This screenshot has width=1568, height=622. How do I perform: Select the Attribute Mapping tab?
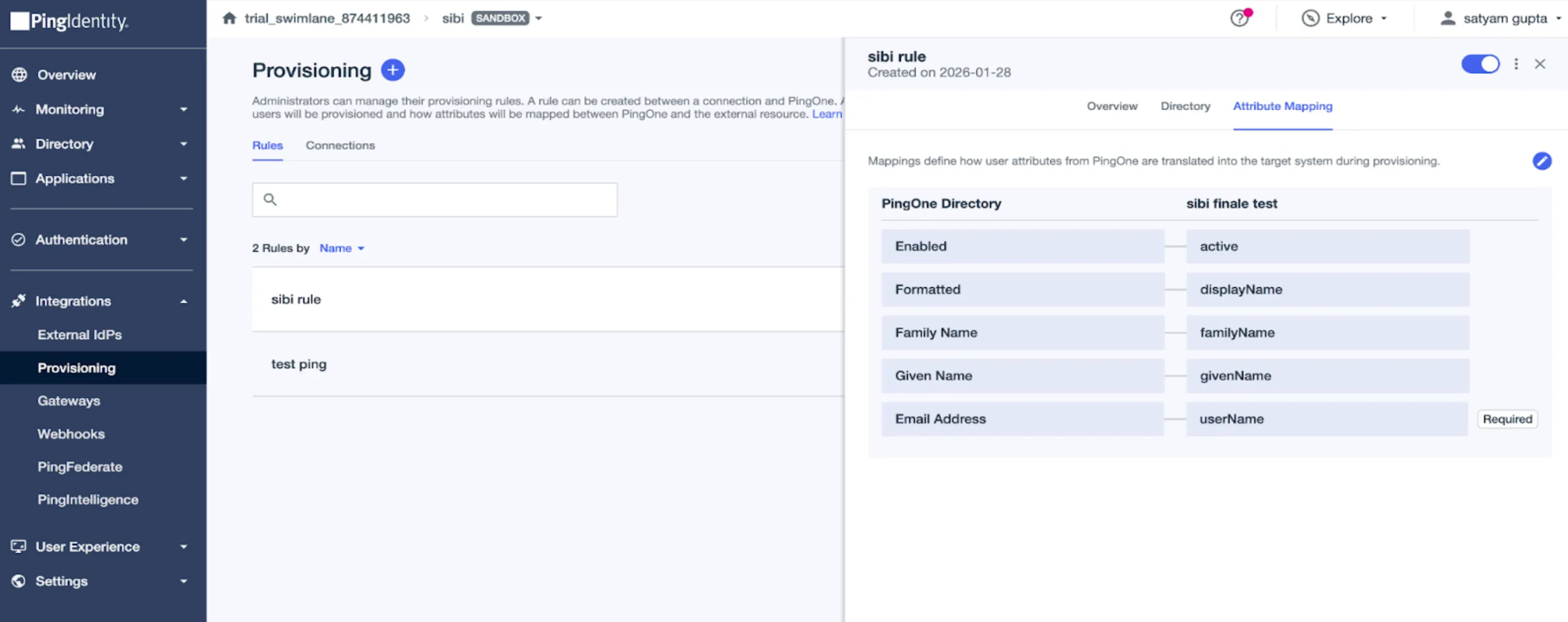click(x=1283, y=106)
